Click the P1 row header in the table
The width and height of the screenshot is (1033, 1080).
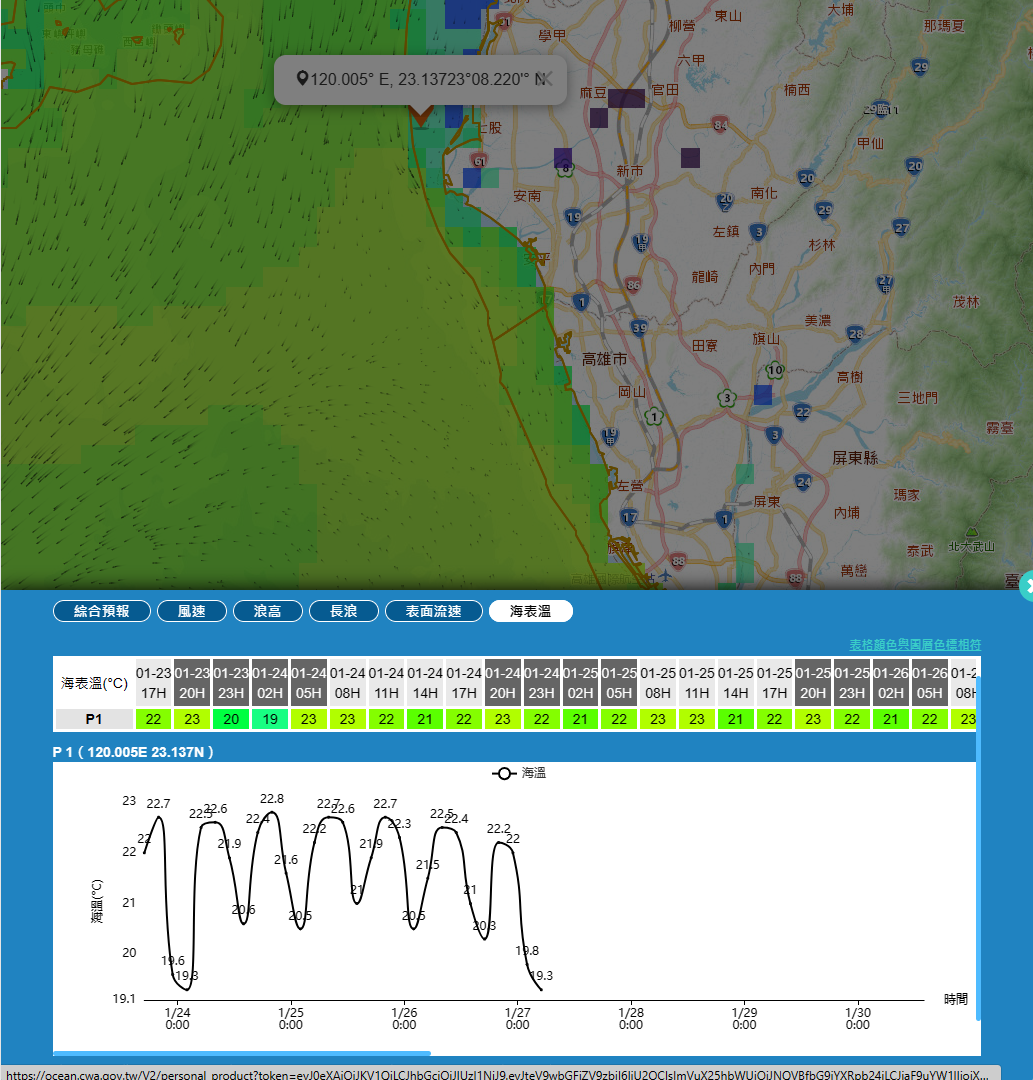coord(93,719)
